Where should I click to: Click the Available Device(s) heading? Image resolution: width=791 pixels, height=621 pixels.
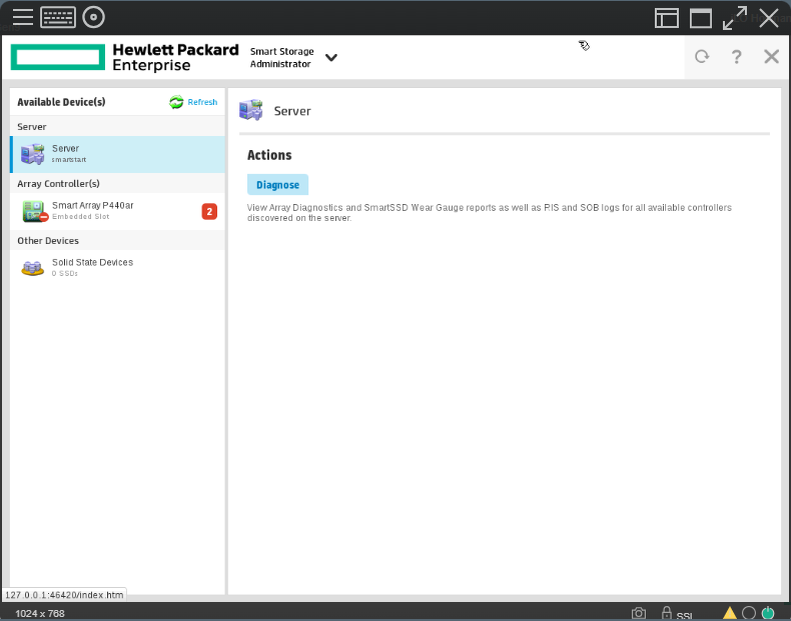coord(62,102)
